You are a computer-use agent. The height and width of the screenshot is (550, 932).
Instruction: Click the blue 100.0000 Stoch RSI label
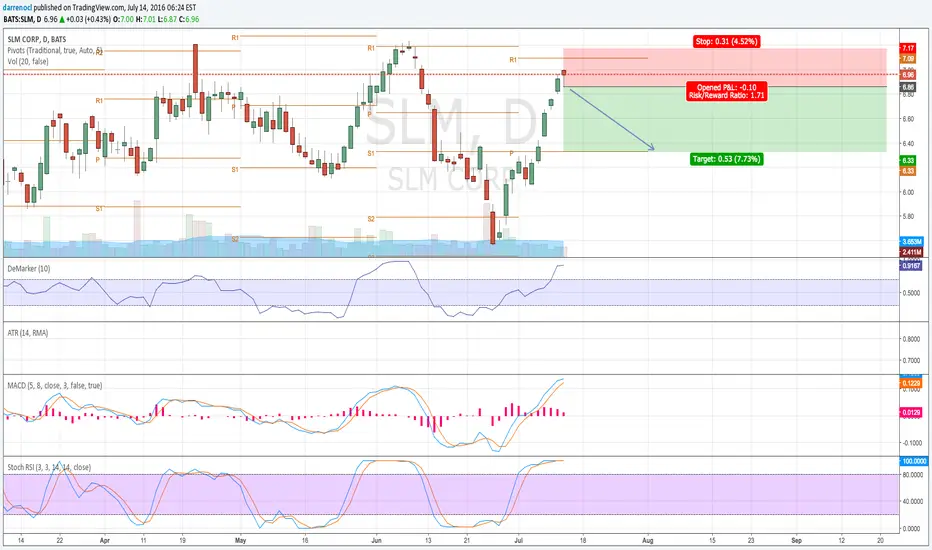click(914, 461)
